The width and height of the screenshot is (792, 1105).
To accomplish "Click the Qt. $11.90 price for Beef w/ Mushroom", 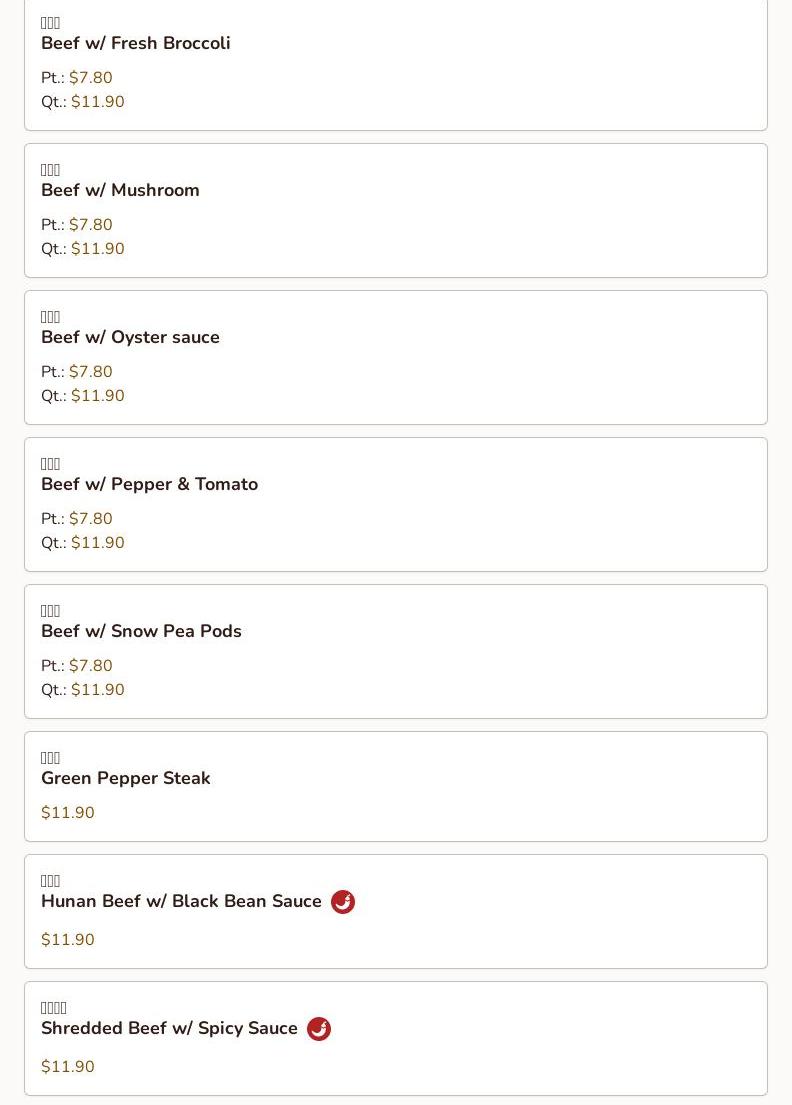I will (97, 249).
